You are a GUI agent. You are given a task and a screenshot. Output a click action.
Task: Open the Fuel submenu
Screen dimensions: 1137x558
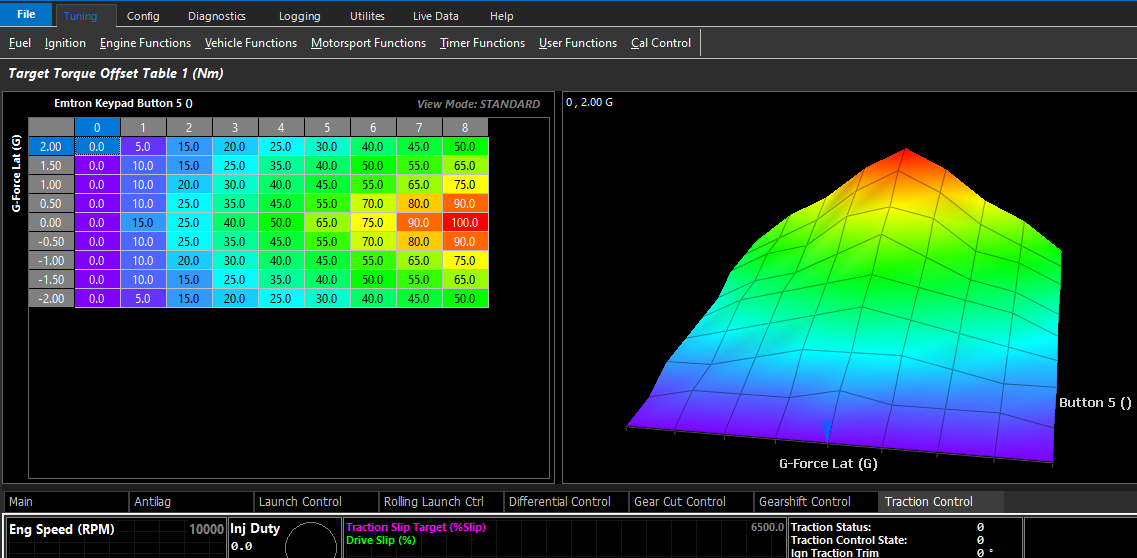(x=20, y=43)
